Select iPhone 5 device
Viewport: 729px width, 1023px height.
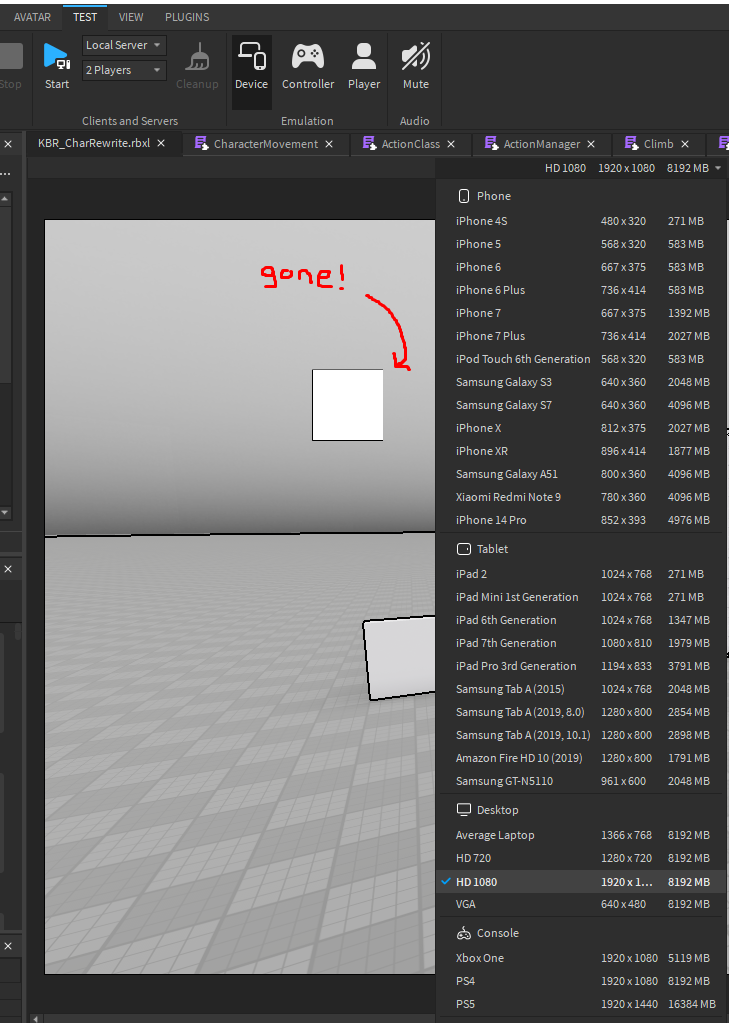tap(582, 243)
